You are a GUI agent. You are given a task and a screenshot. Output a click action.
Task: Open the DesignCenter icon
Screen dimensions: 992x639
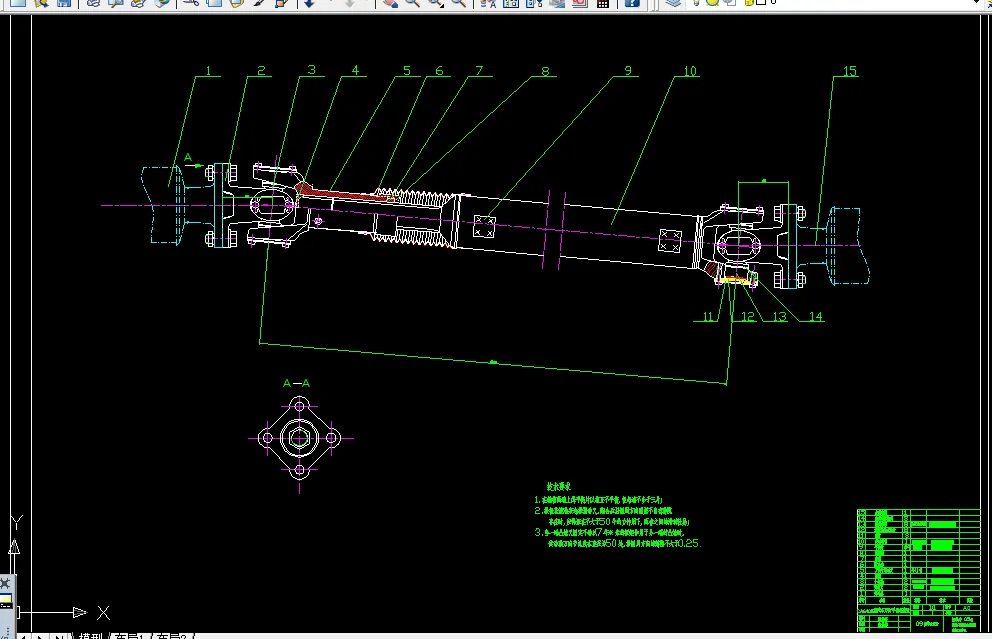pos(511,3)
